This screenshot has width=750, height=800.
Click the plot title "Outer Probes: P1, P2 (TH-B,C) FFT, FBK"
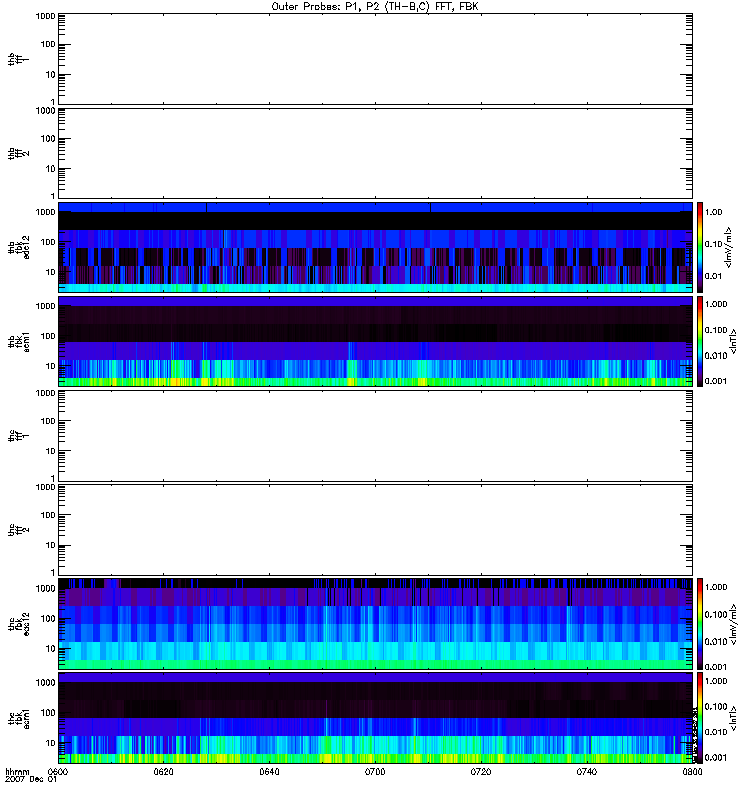[375, 7]
